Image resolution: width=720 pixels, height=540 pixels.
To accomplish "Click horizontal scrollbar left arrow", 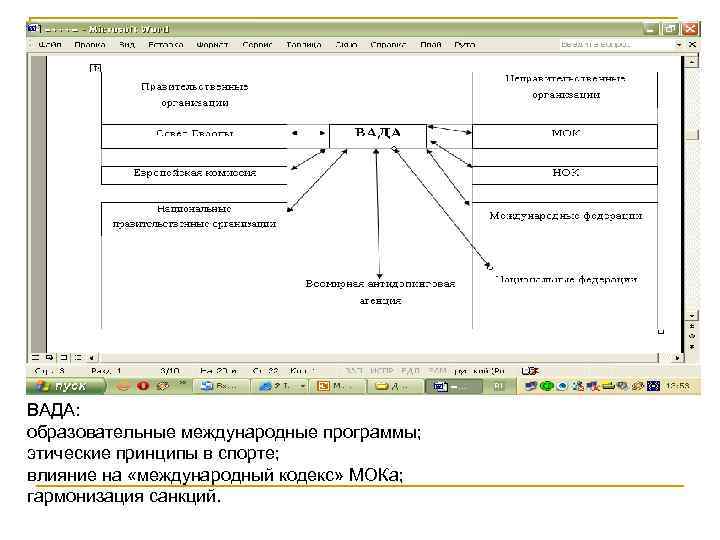I will [x=92, y=357].
